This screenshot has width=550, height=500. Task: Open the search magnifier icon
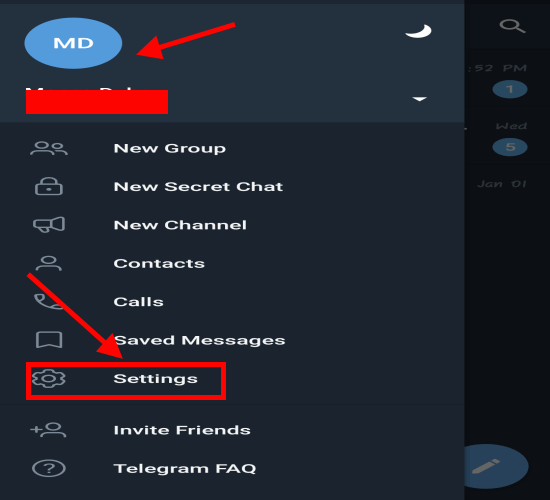point(512,26)
